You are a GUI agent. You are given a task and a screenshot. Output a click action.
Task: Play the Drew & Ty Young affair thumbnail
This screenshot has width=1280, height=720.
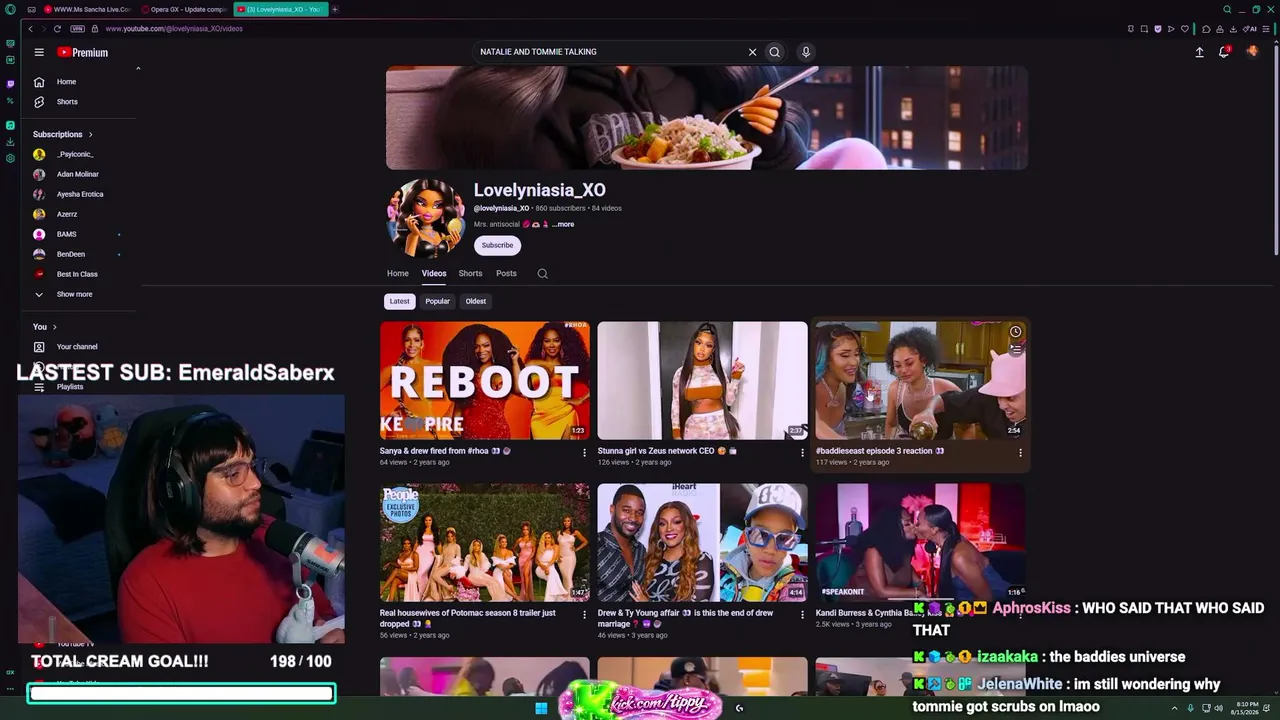pos(702,542)
